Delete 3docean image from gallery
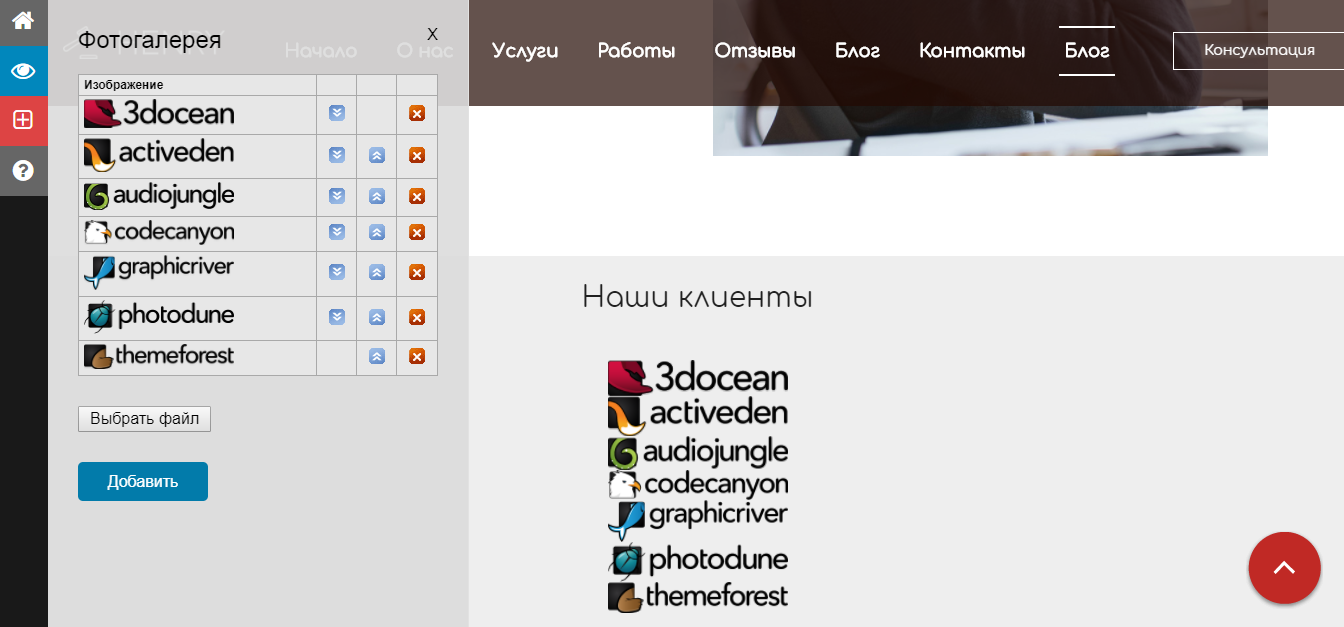The image size is (1344, 627). pyautogui.click(x=417, y=114)
